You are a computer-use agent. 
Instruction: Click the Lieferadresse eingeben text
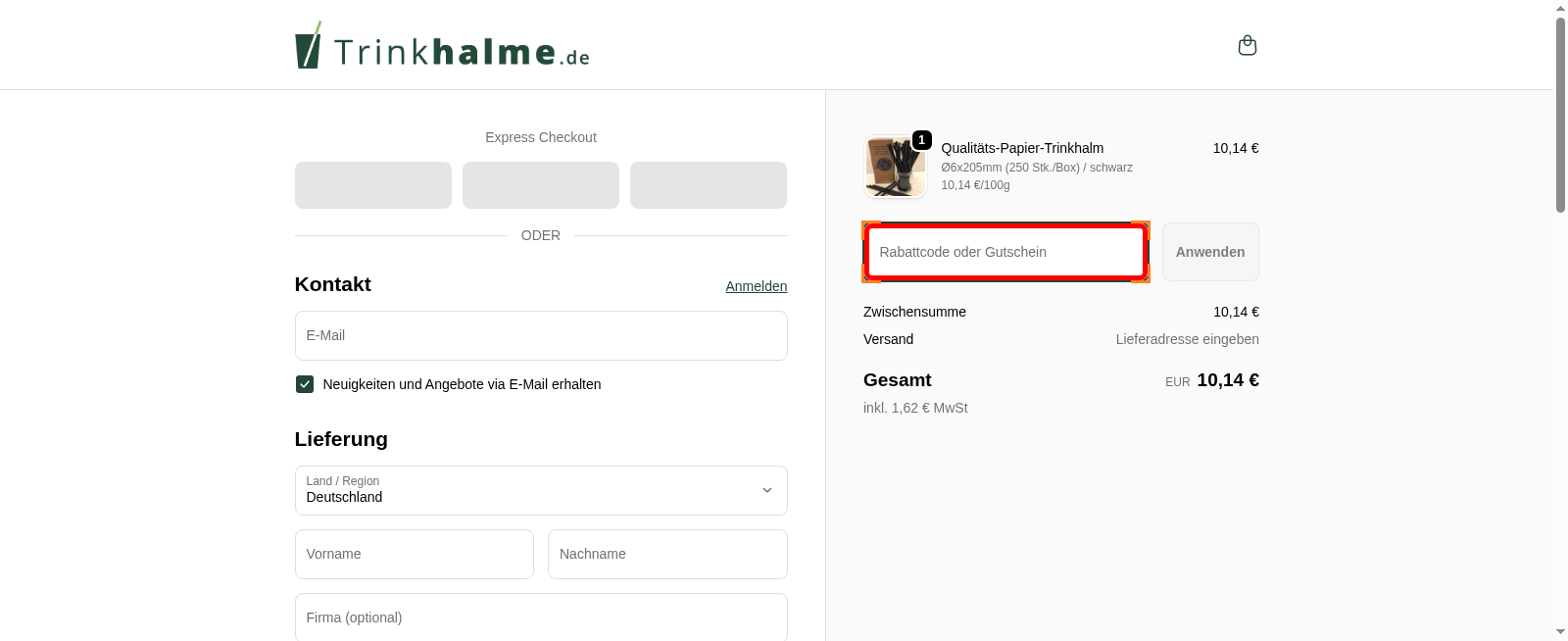pos(1188,339)
